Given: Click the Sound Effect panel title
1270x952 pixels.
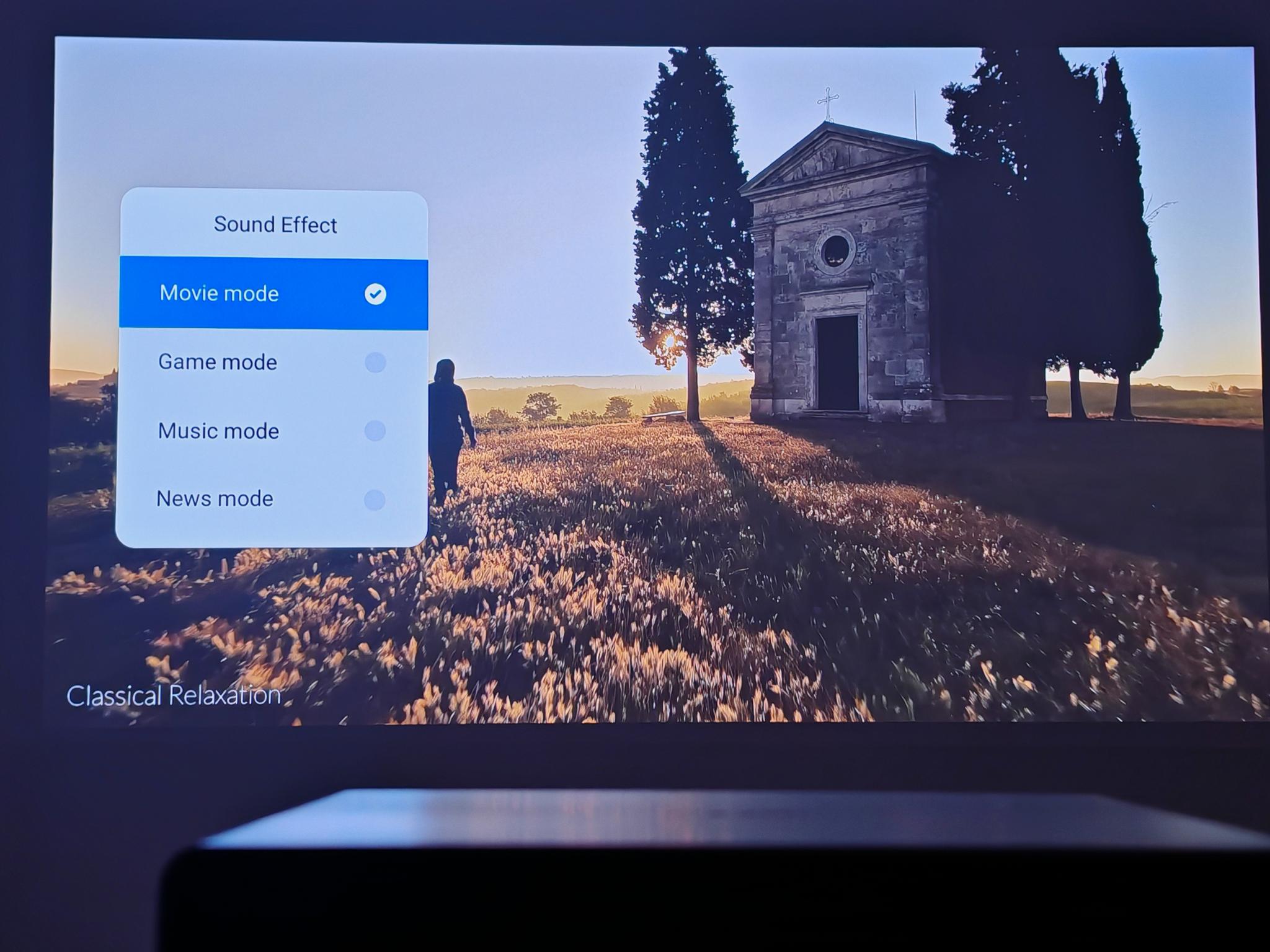Looking at the screenshot, I should [x=275, y=224].
